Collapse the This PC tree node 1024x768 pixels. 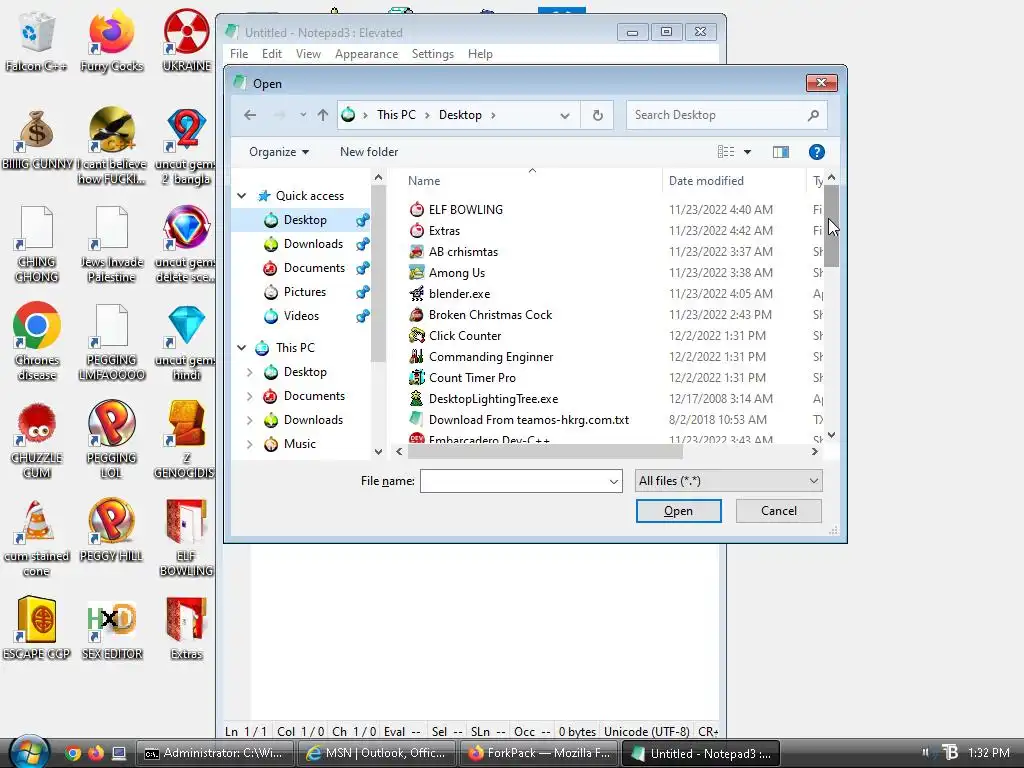(x=242, y=348)
